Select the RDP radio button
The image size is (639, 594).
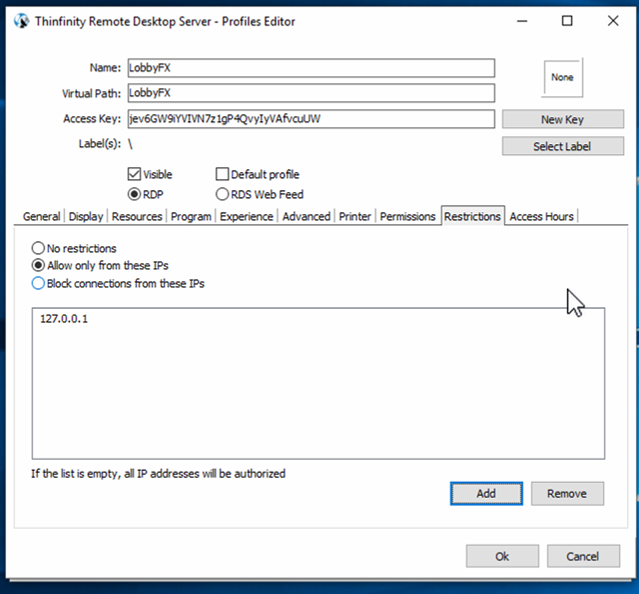[135, 194]
